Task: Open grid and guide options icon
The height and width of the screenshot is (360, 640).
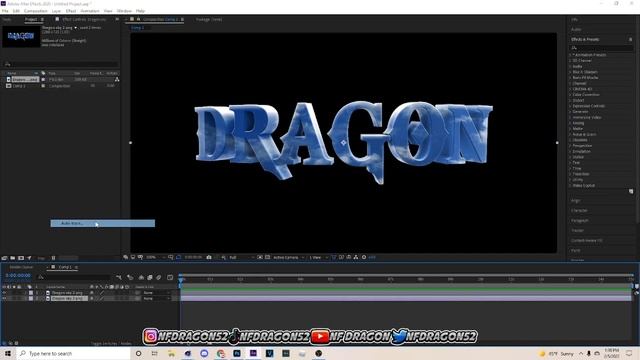Action: click(x=171, y=258)
